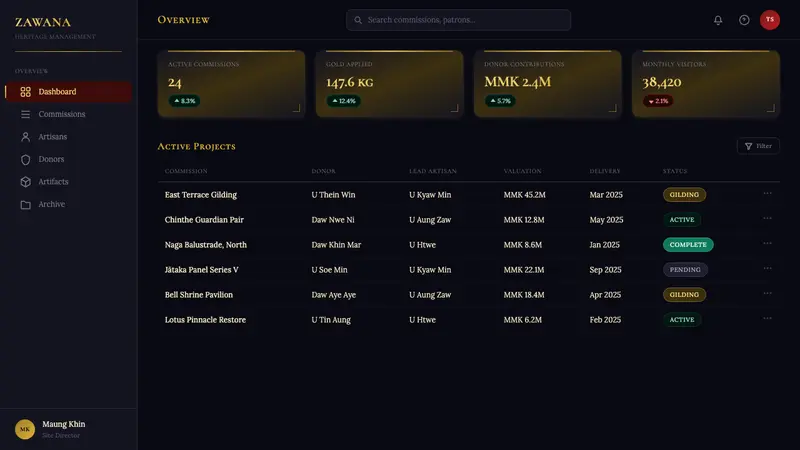This screenshot has height=450, width=800.
Task: Select donor U Thein Win
Action: (x=333, y=194)
